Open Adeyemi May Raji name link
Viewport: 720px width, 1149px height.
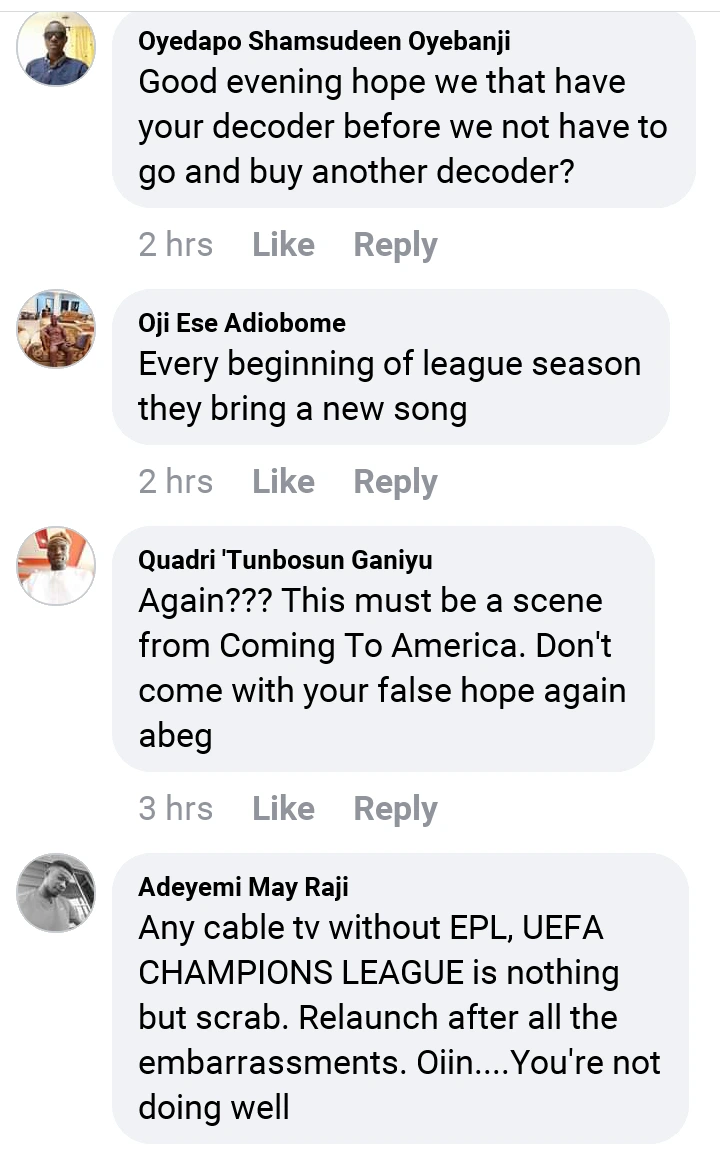243,887
